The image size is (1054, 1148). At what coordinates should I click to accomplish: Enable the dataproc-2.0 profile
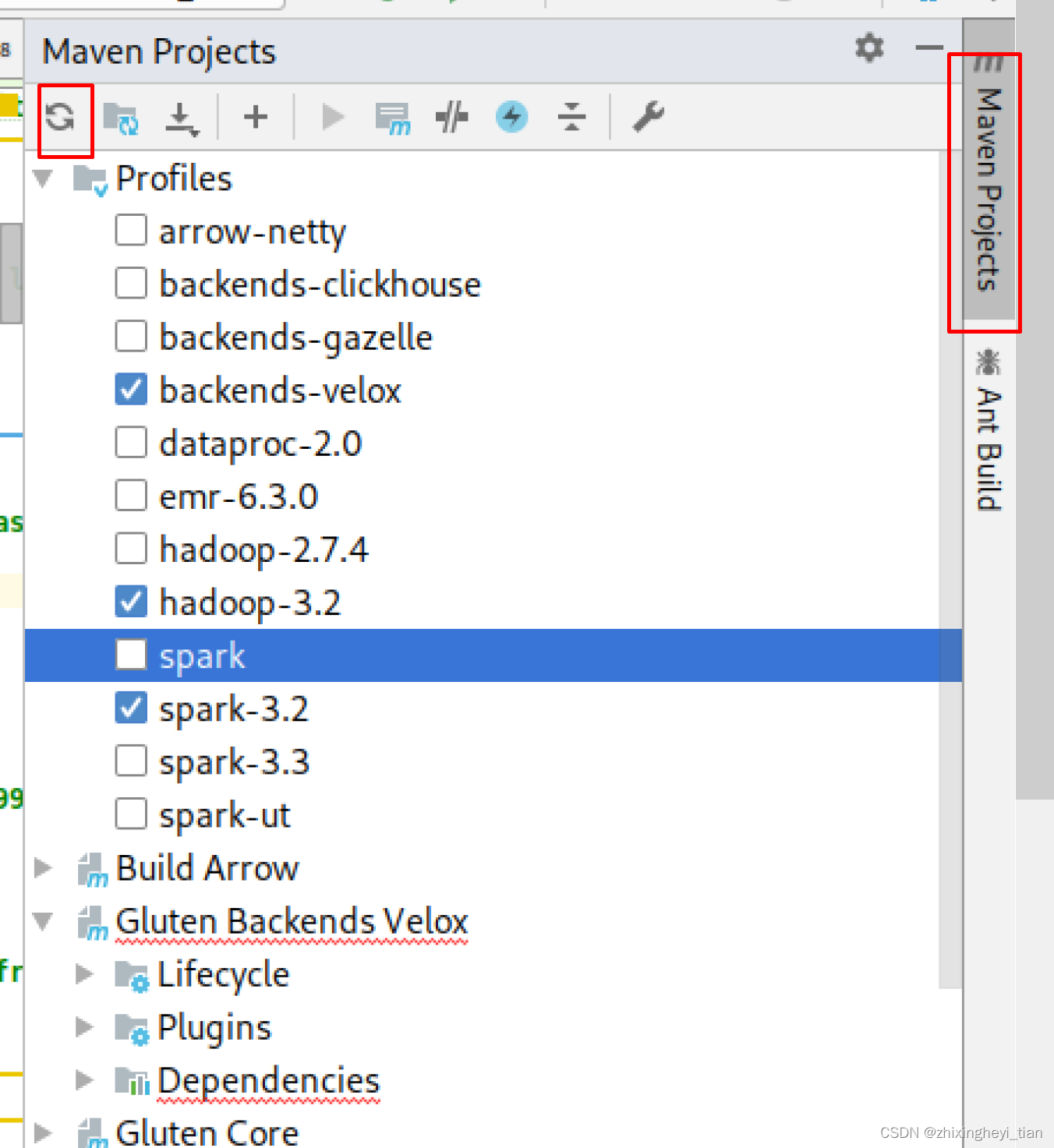[131, 442]
